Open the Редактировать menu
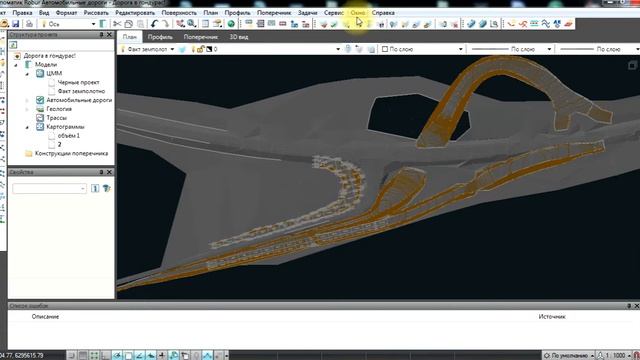 (135, 13)
